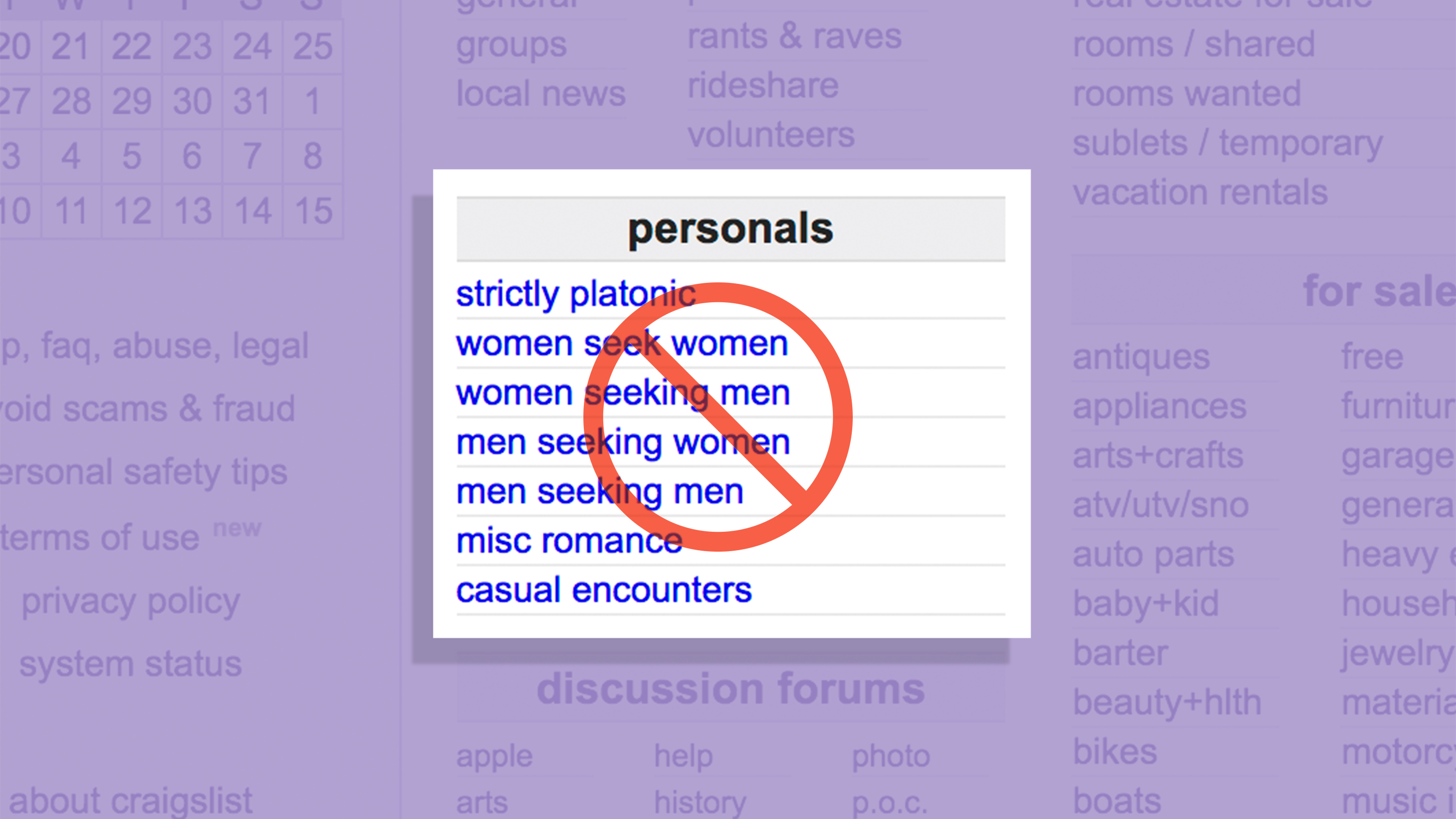1456x819 pixels.
Task: Select 'women seeking men' category
Action: pyautogui.click(x=623, y=391)
